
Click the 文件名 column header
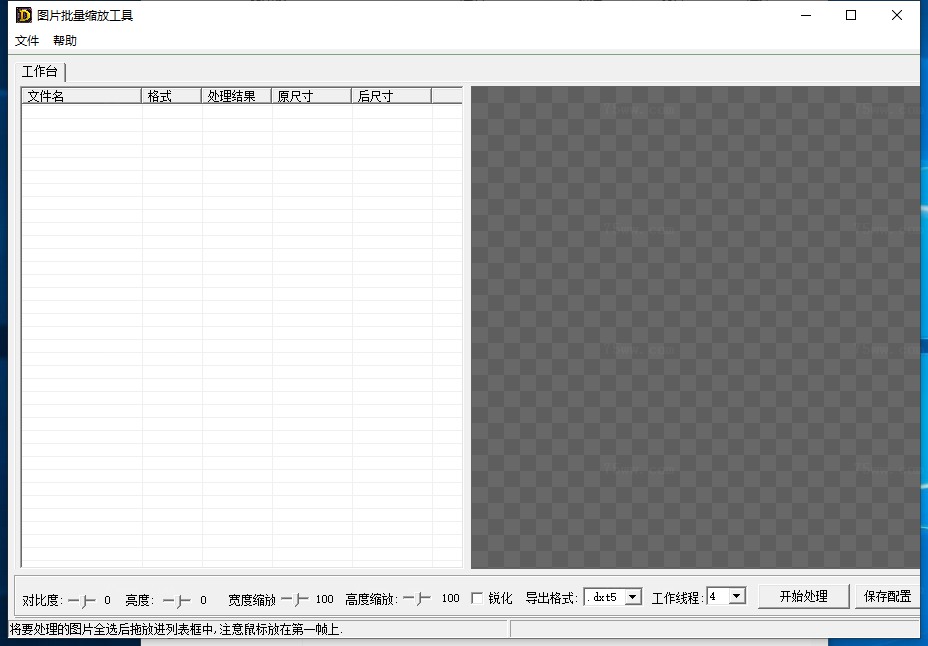tap(81, 96)
